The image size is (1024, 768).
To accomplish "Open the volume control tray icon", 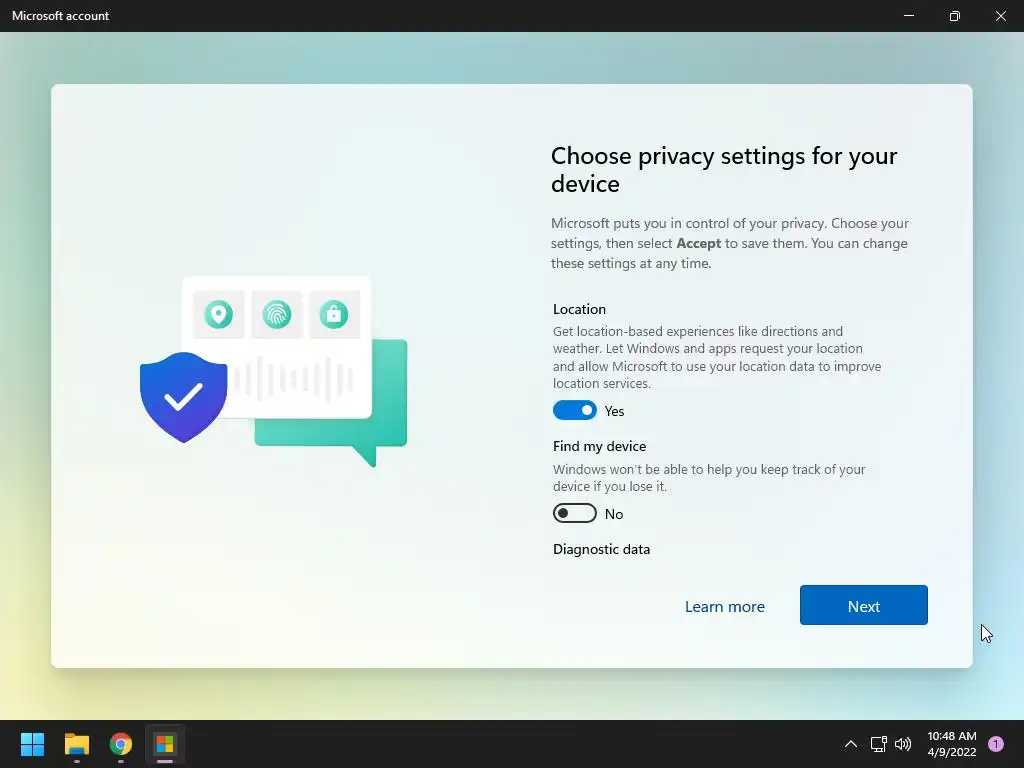I will (903, 744).
